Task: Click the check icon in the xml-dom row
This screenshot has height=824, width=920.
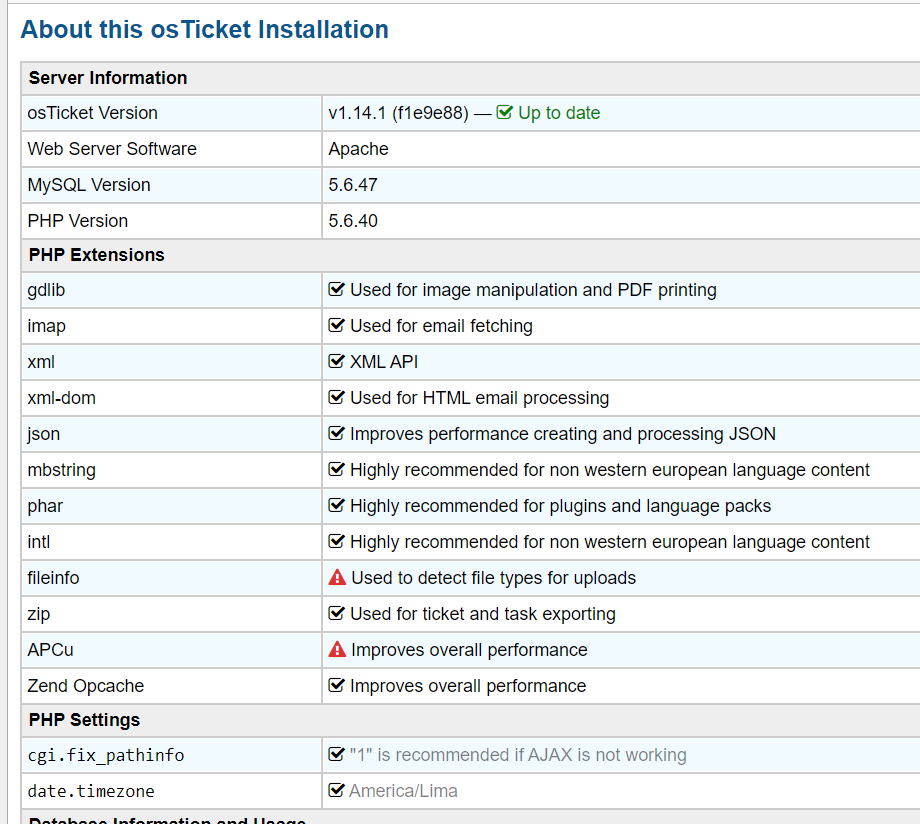Action: (x=336, y=397)
